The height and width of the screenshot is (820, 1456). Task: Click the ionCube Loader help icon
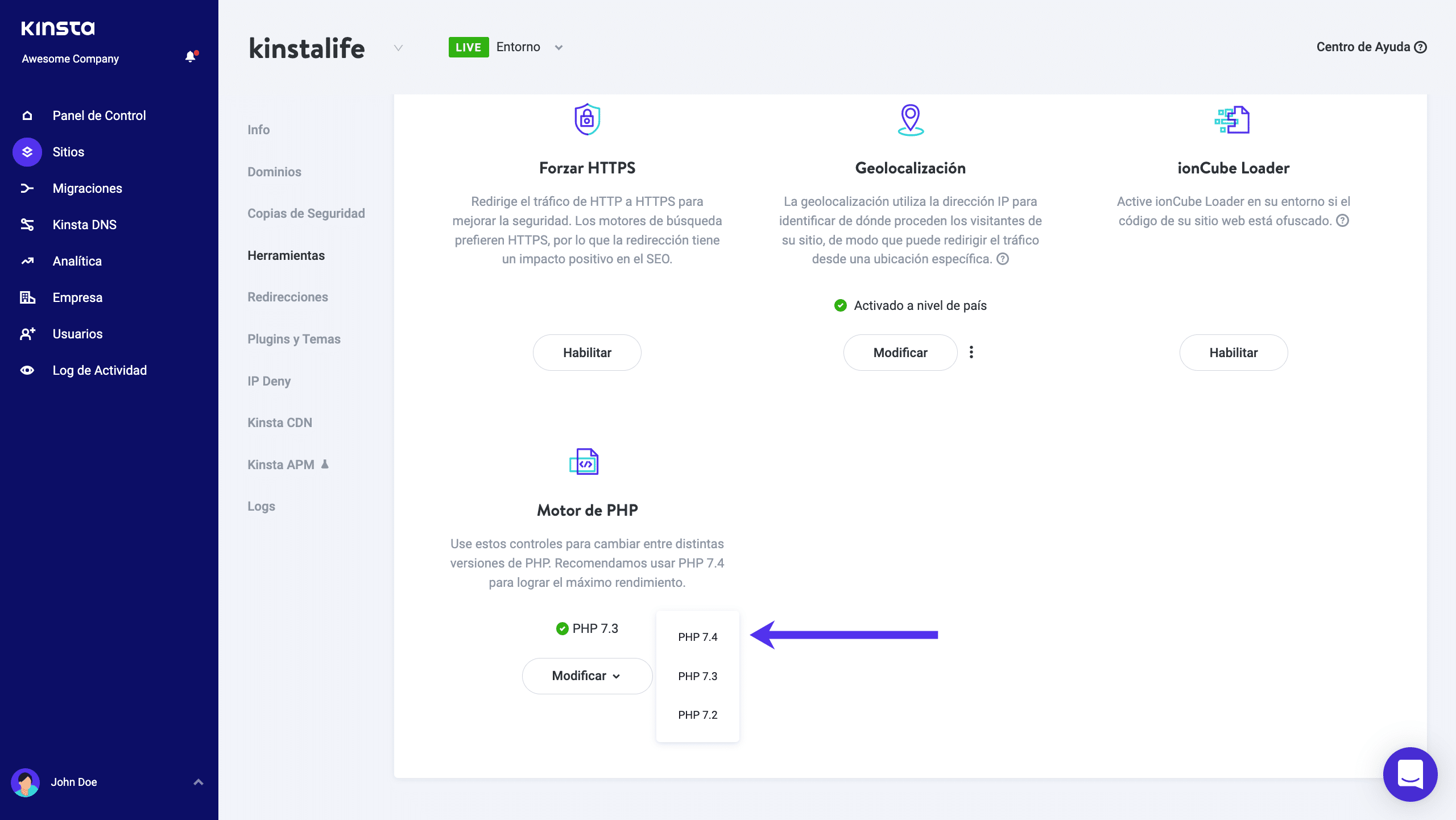click(1343, 221)
